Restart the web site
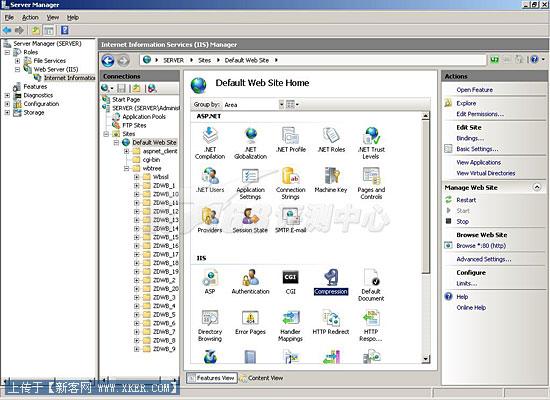550x400 pixels. (x=466, y=200)
